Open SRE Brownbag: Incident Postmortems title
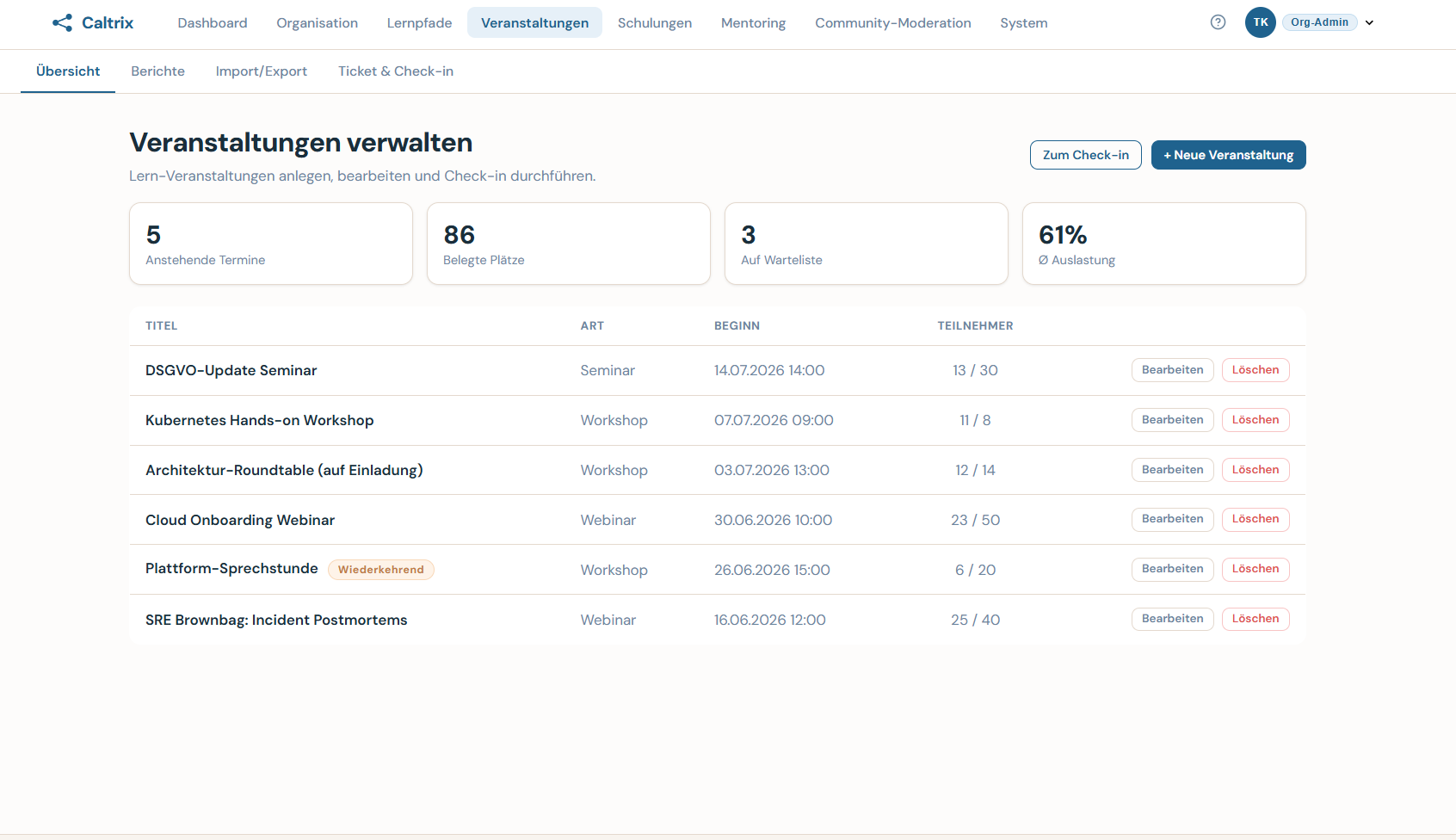 point(276,620)
